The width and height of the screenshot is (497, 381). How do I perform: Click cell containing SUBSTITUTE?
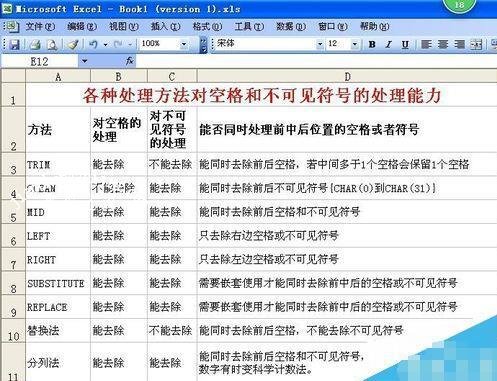pos(58,283)
